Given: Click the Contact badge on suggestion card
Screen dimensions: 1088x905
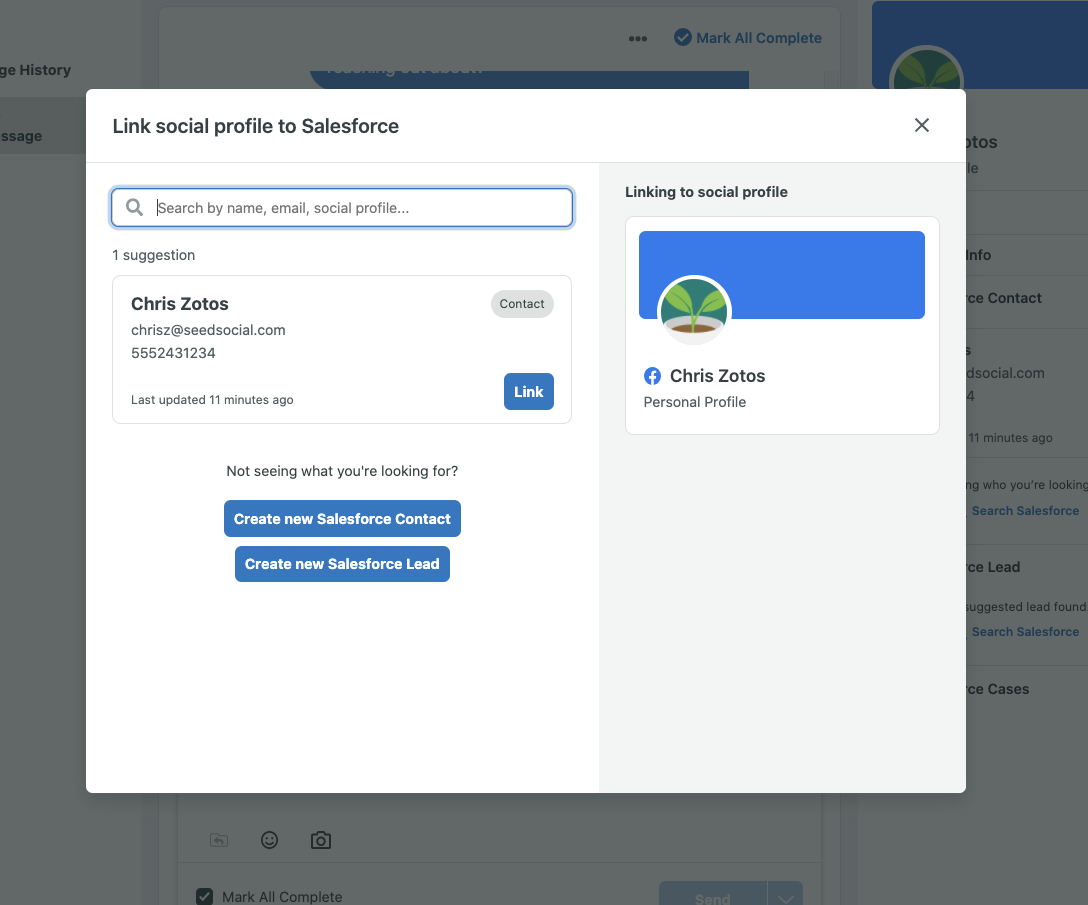Looking at the screenshot, I should pyautogui.click(x=522, y=304).
